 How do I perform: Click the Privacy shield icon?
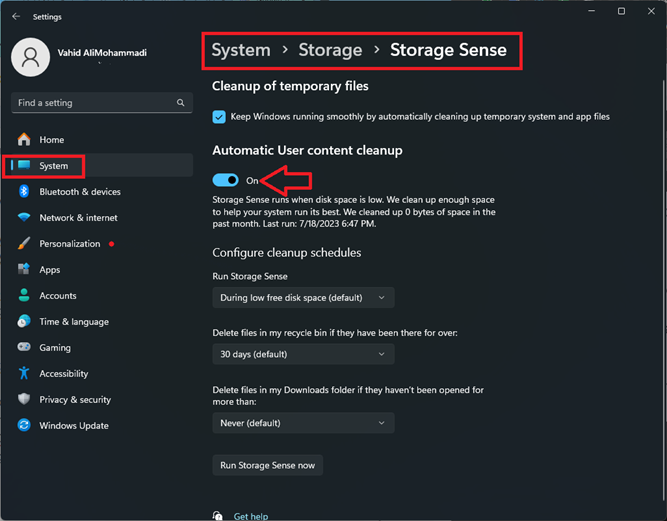(x=24, y=399)
